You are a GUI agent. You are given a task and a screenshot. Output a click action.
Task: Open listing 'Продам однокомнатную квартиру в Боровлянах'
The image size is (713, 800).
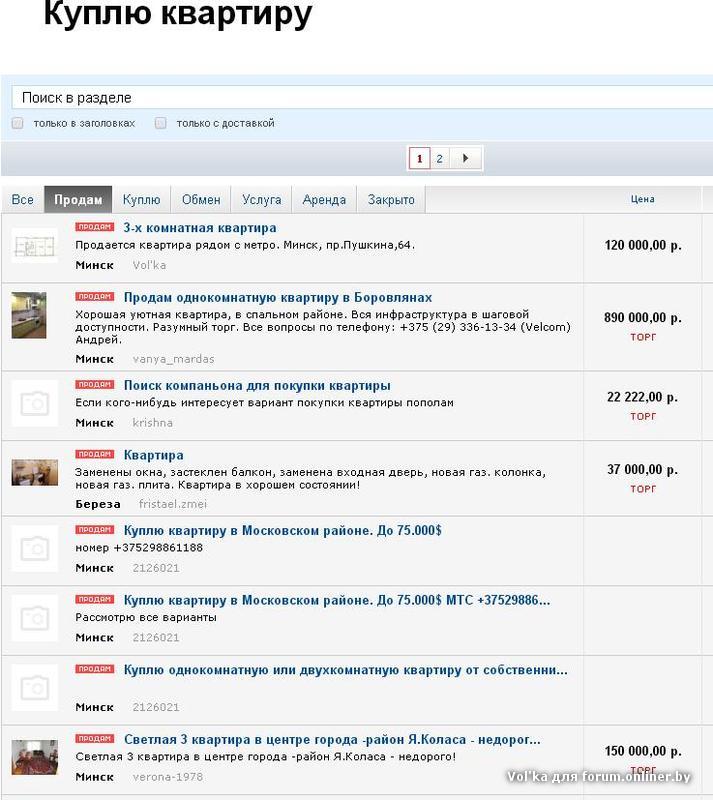coord(278,297)
